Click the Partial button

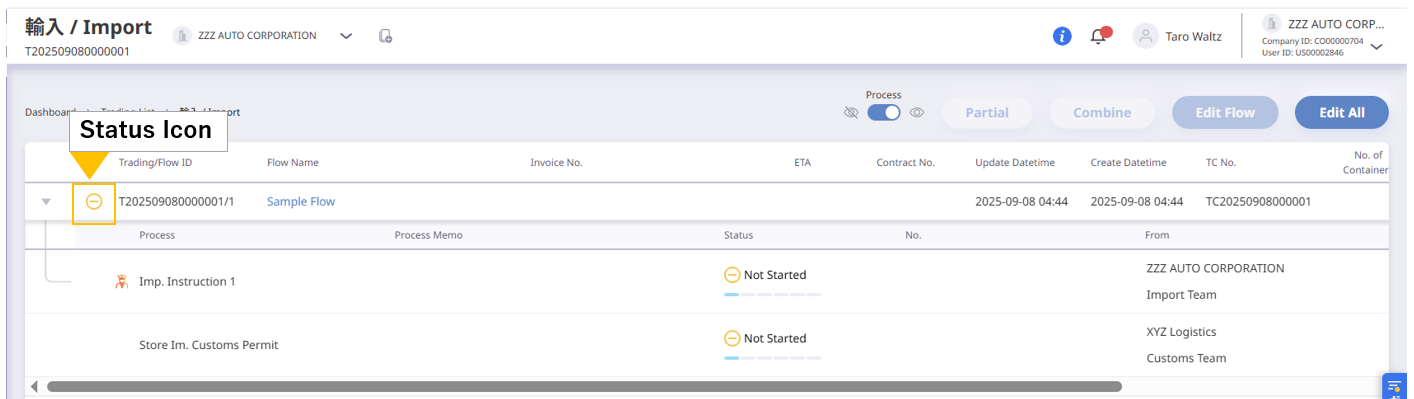[x=987, y=113]
